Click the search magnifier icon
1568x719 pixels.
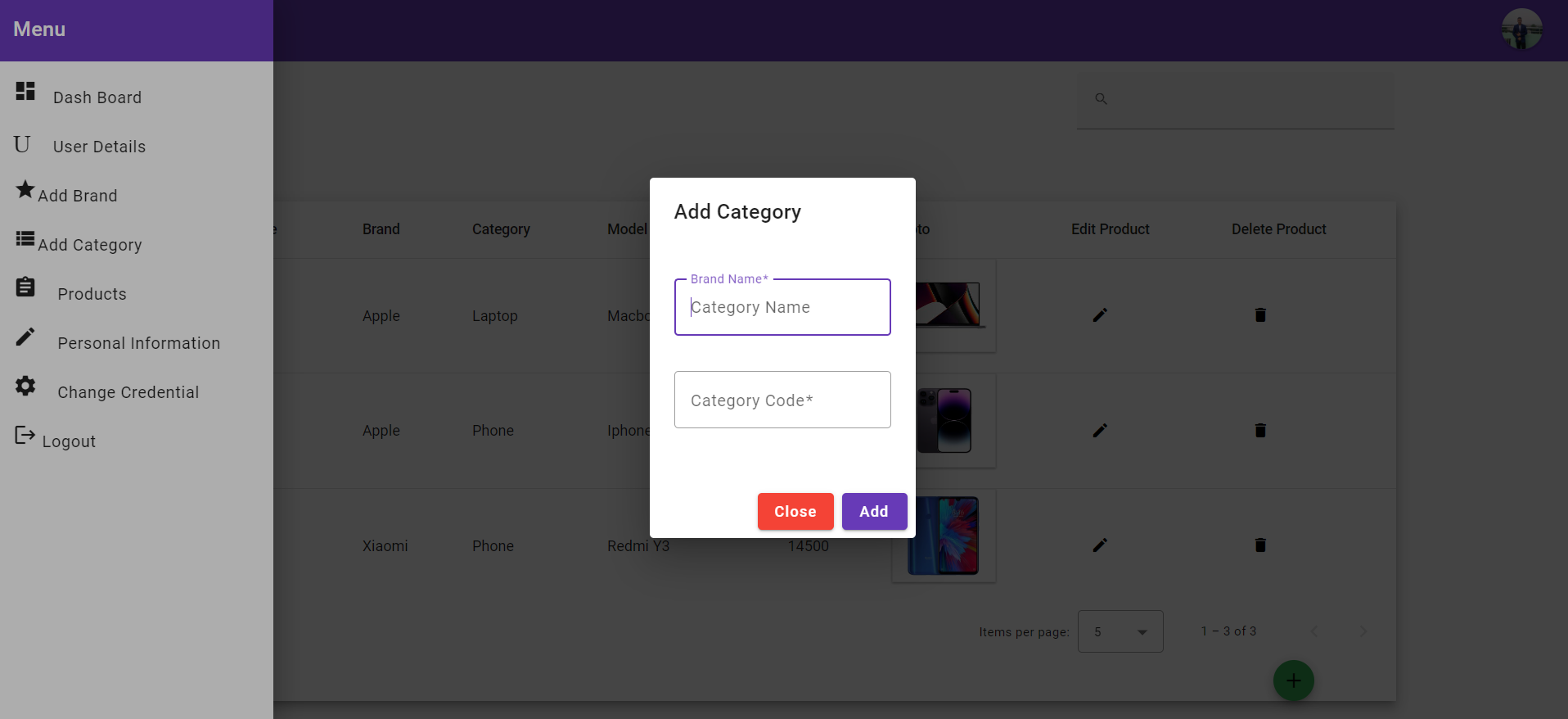pos(1100,98)
